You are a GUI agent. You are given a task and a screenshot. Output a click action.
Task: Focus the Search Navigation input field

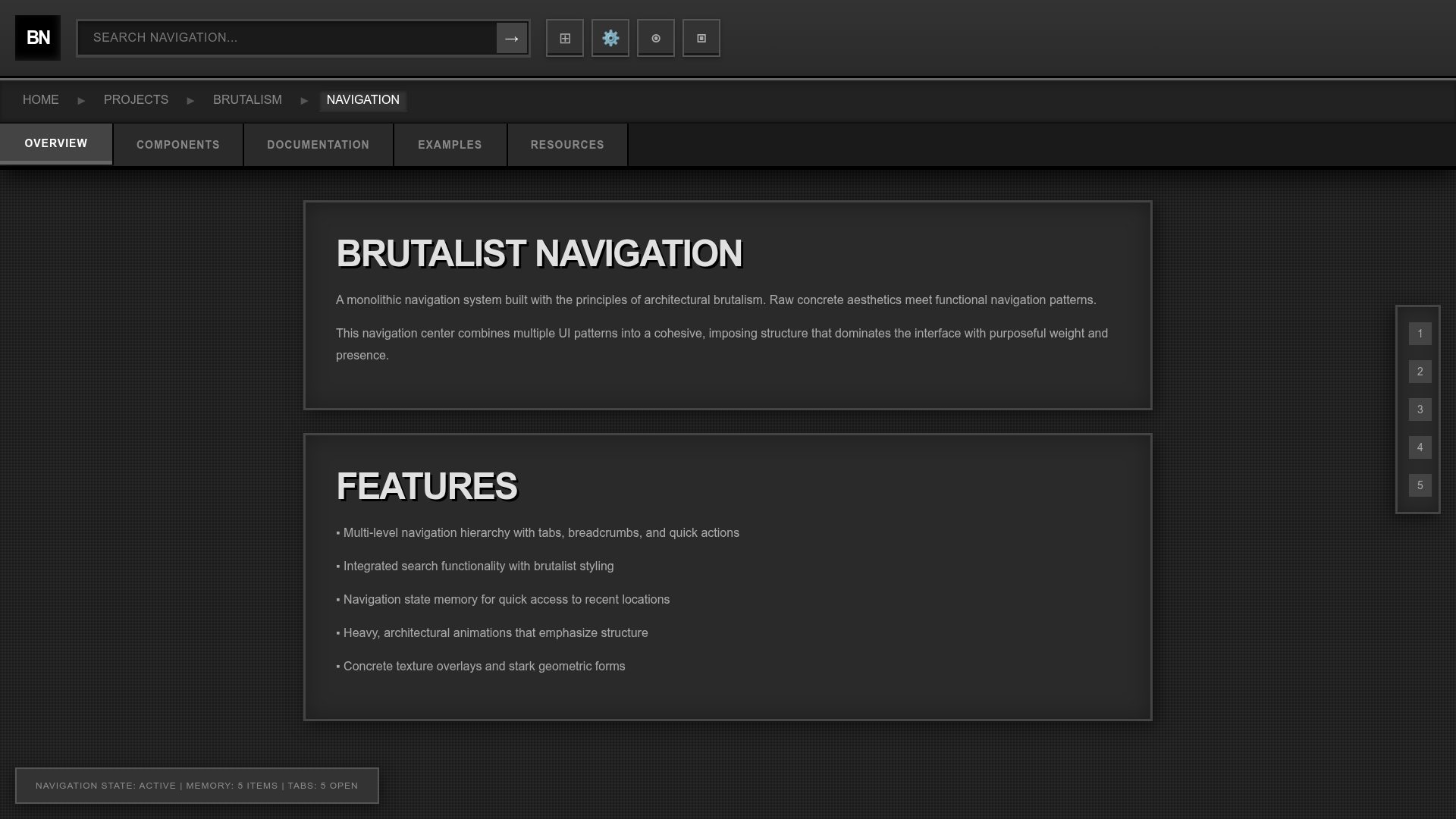(x=288, y=38)
